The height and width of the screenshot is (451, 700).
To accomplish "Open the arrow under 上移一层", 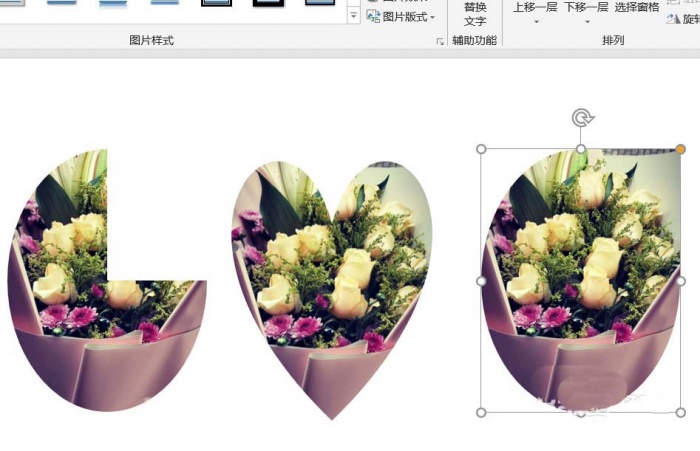I will [536, 21].
